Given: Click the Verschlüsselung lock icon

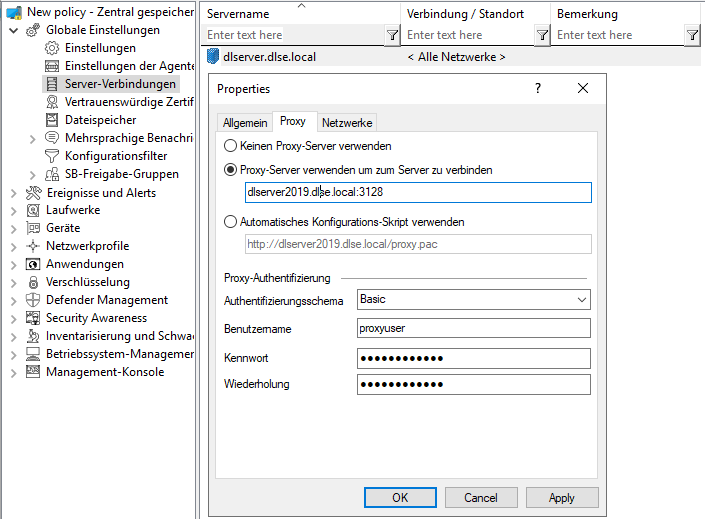Looking at the screenshot, I should (33, 282).
